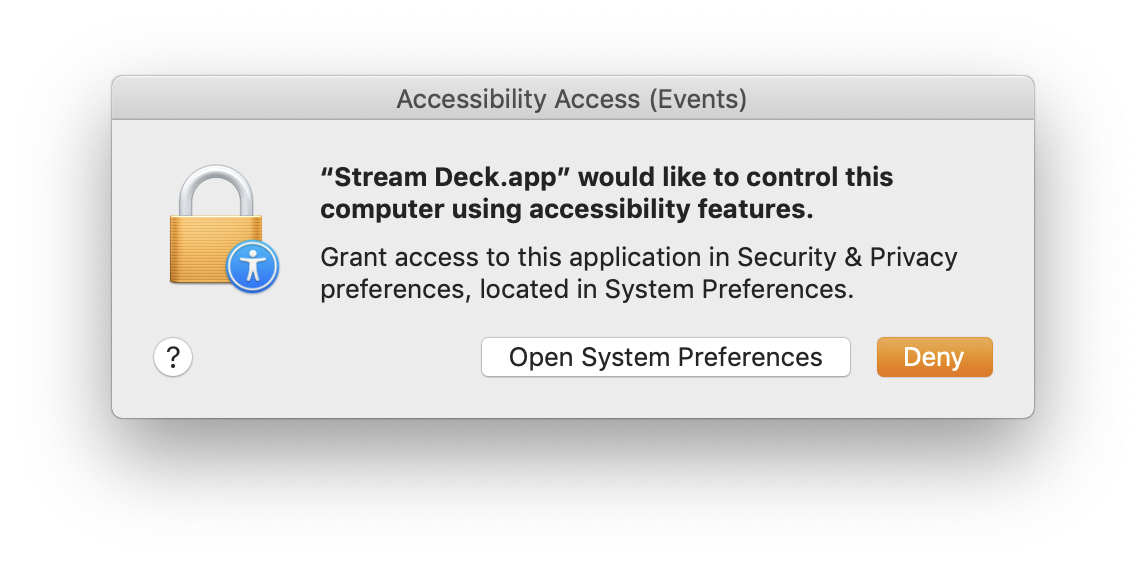Open System Preferences from the dialog

(666, 357)
